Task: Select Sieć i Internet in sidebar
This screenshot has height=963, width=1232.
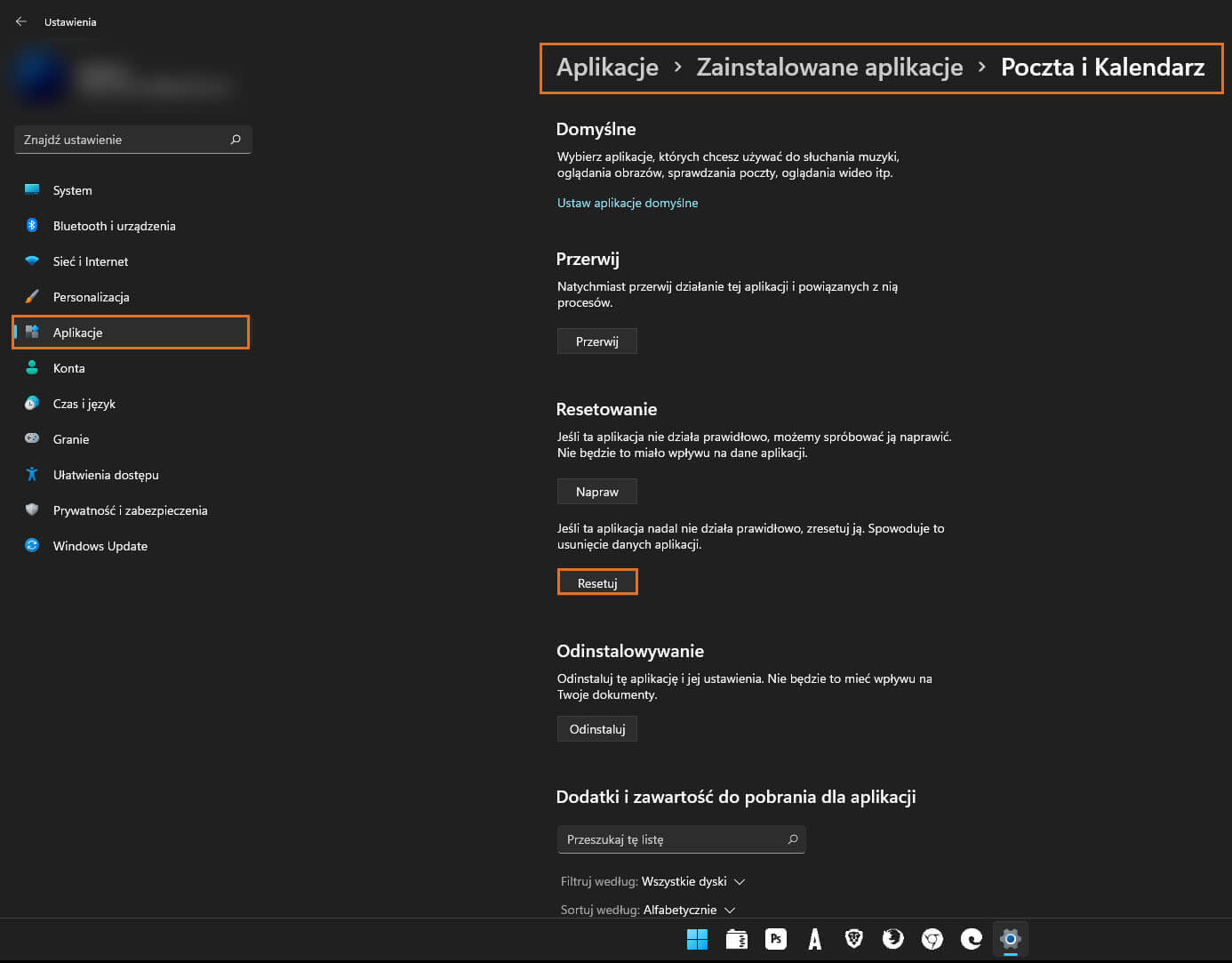Action: pos(132,261)
